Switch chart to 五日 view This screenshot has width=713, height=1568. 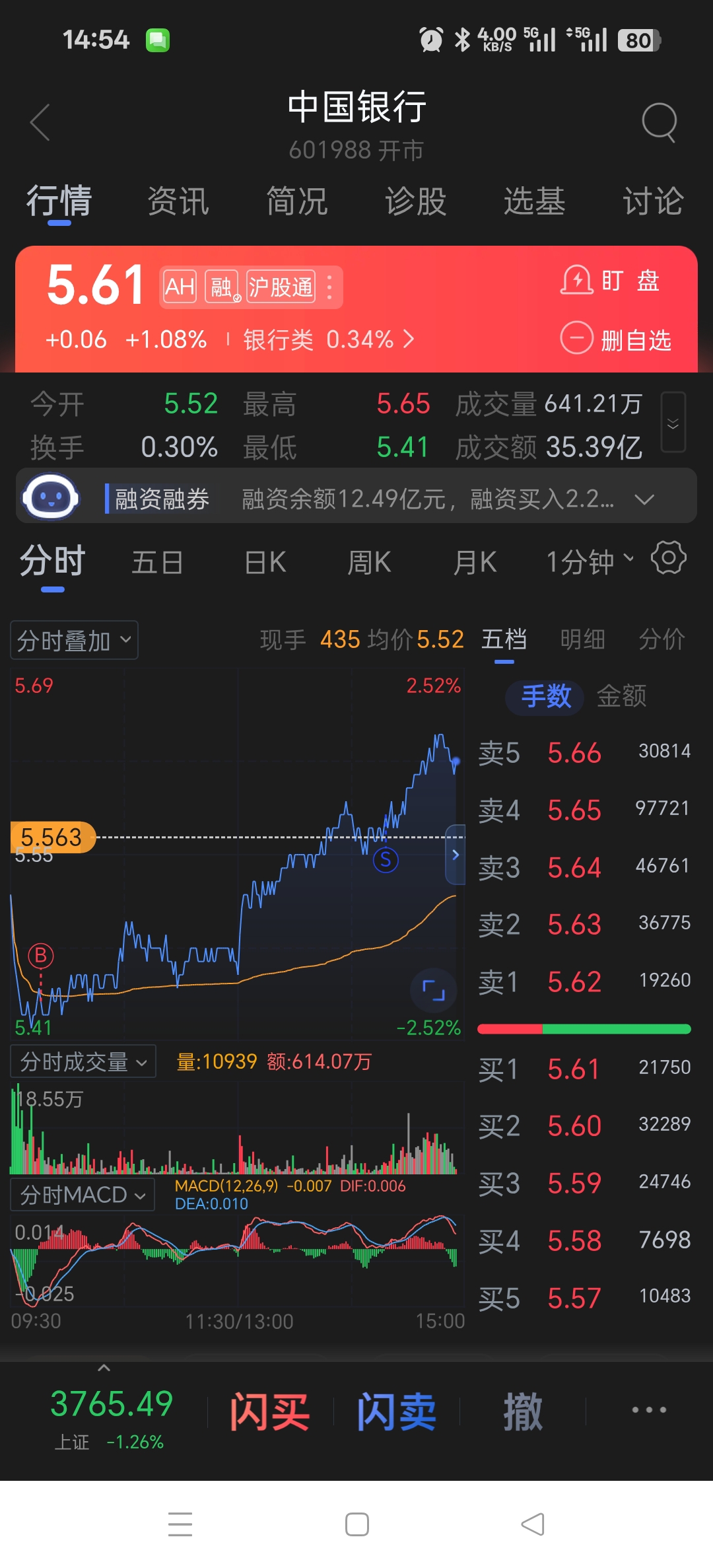[x=157, y=563]
